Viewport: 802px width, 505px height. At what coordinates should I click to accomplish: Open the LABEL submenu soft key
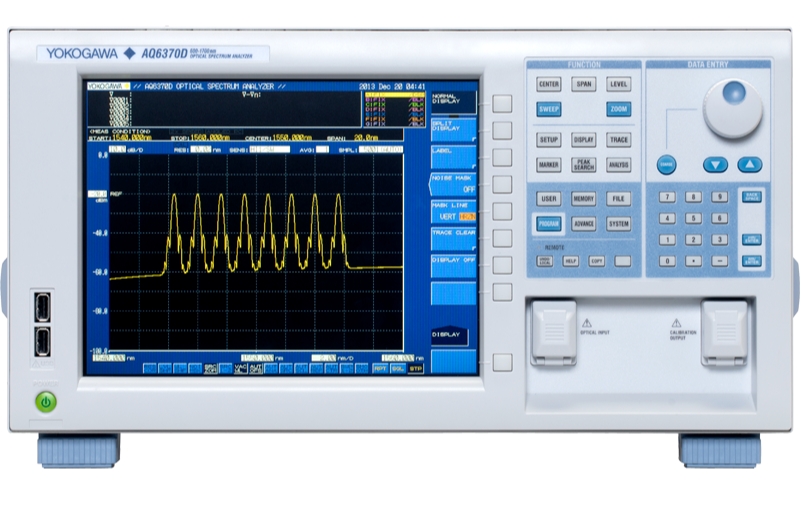(453, 155)
